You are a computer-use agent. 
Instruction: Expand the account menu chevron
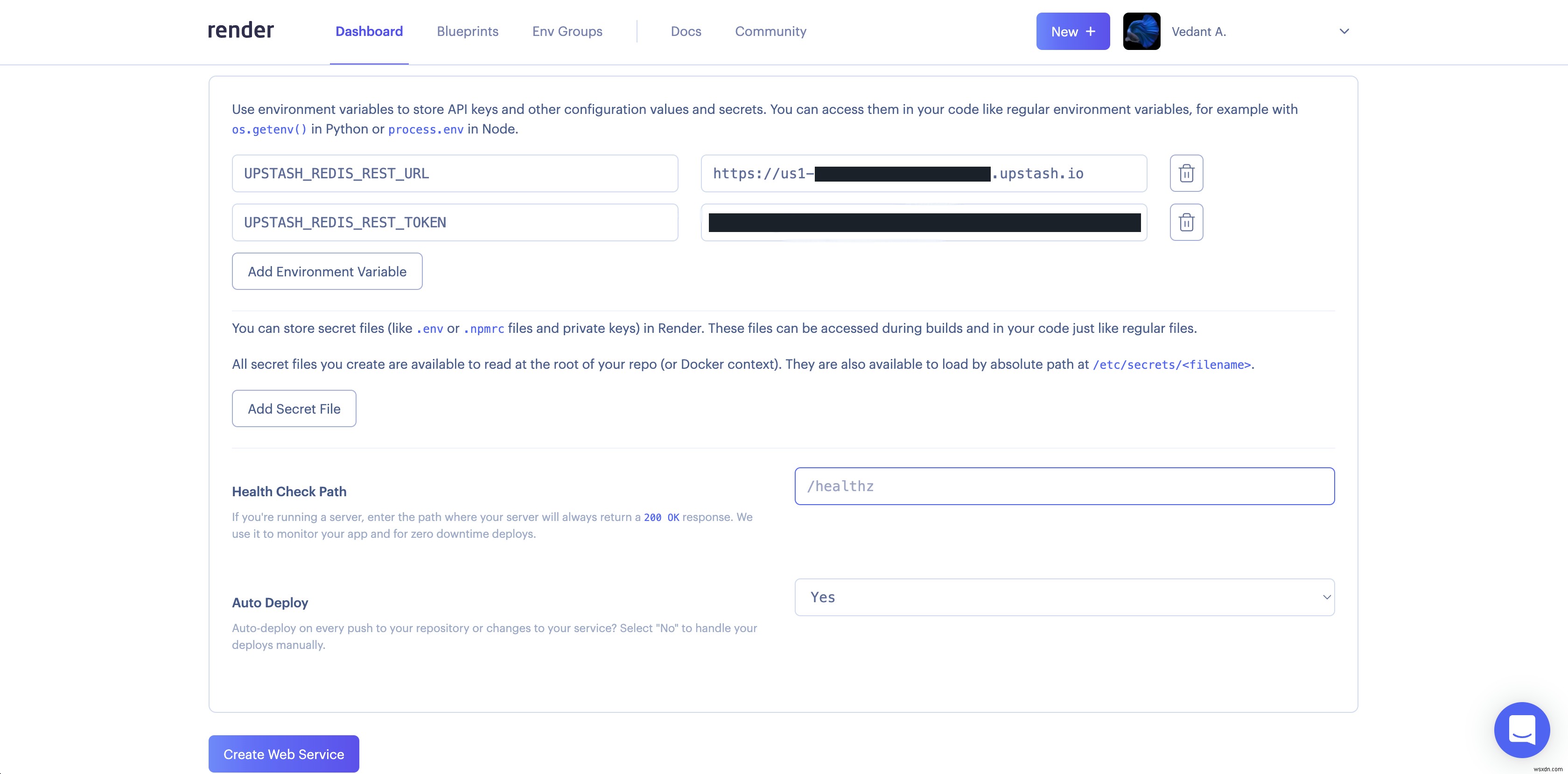(1344, 31)
